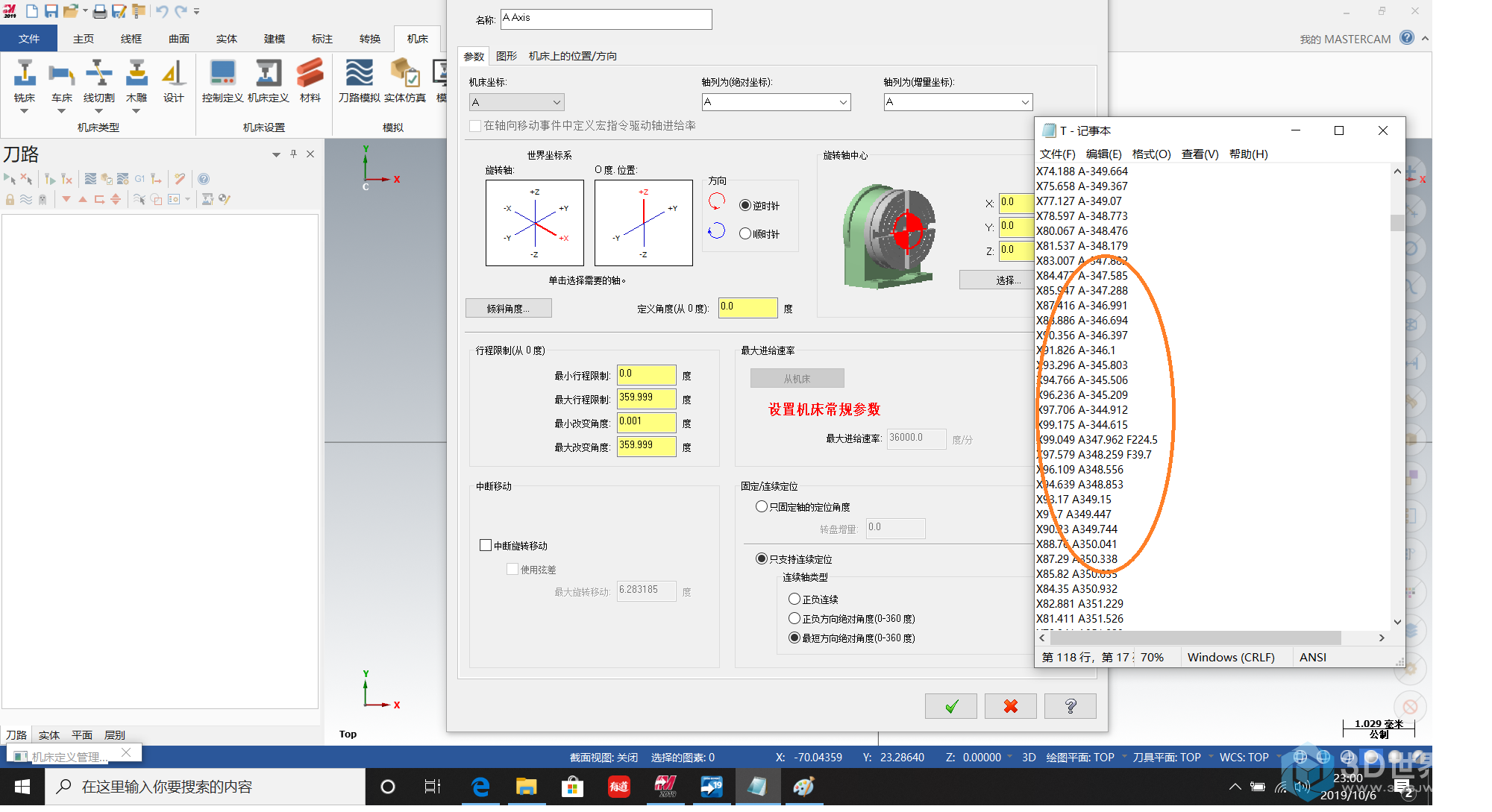1492x812 pixels.
Task: Select the 顺时针 clockwise radio
Action: click(745, 233)
